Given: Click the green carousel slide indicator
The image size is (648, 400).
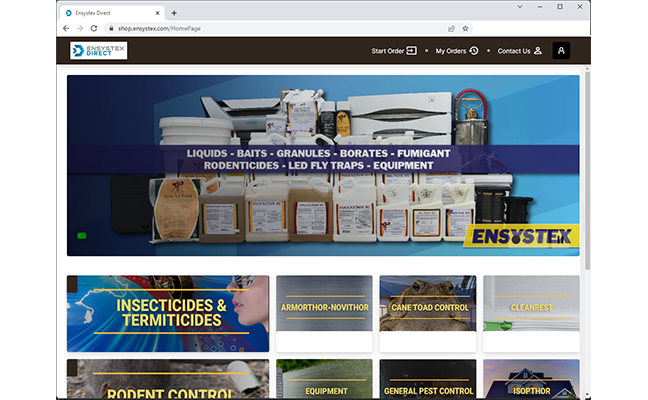Looking at the screenshot, I should pyautogui.click(x=82, y=236).
